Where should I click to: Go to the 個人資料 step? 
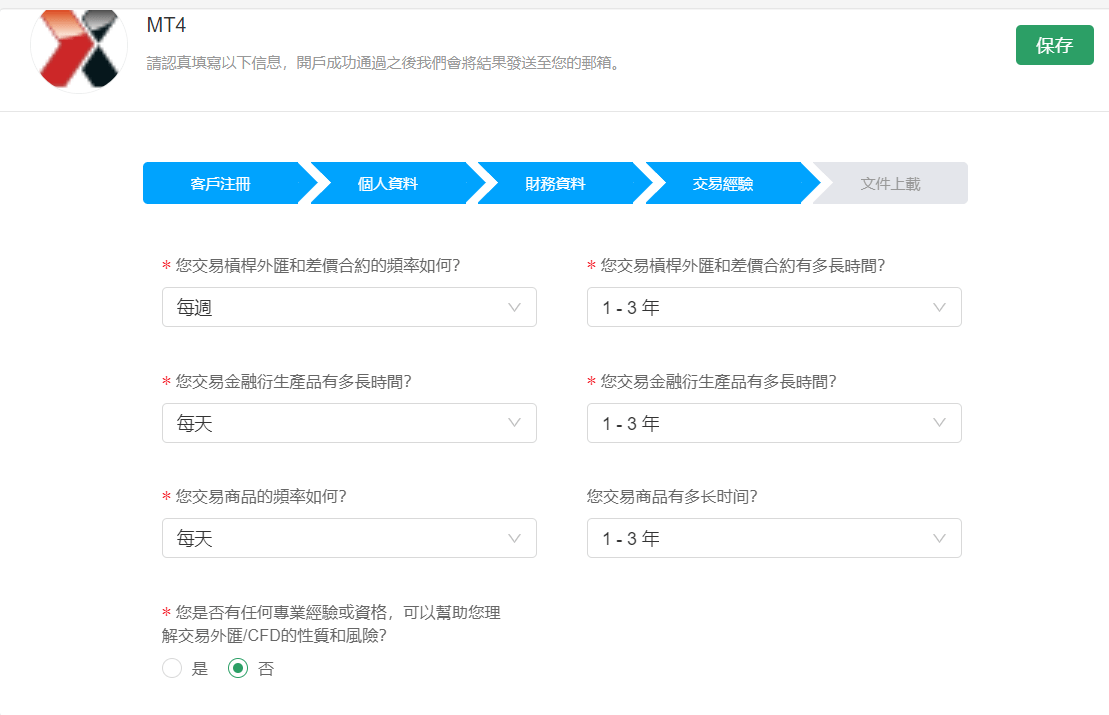(388, 184)
